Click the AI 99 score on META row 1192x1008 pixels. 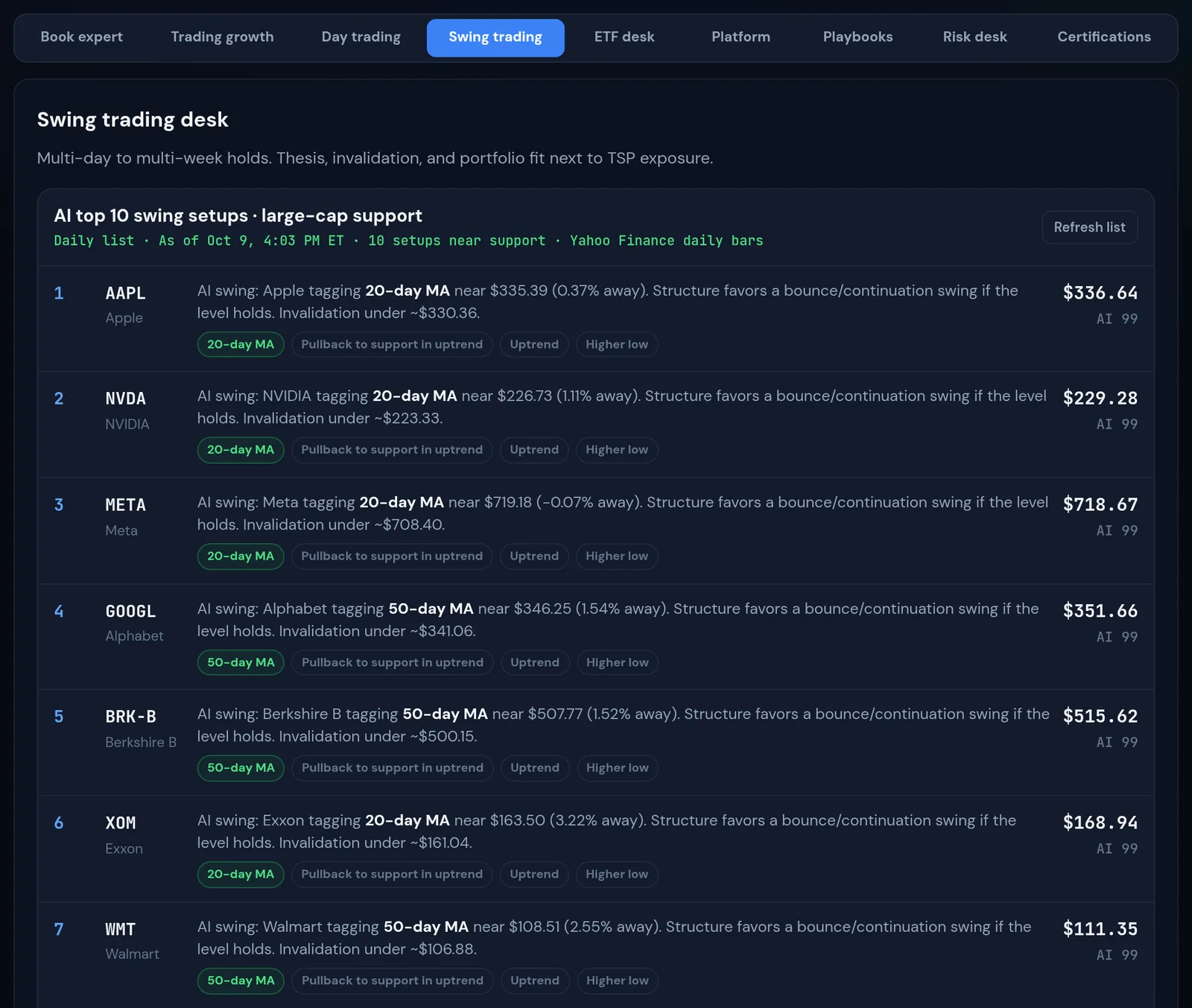pos(1117,530)
